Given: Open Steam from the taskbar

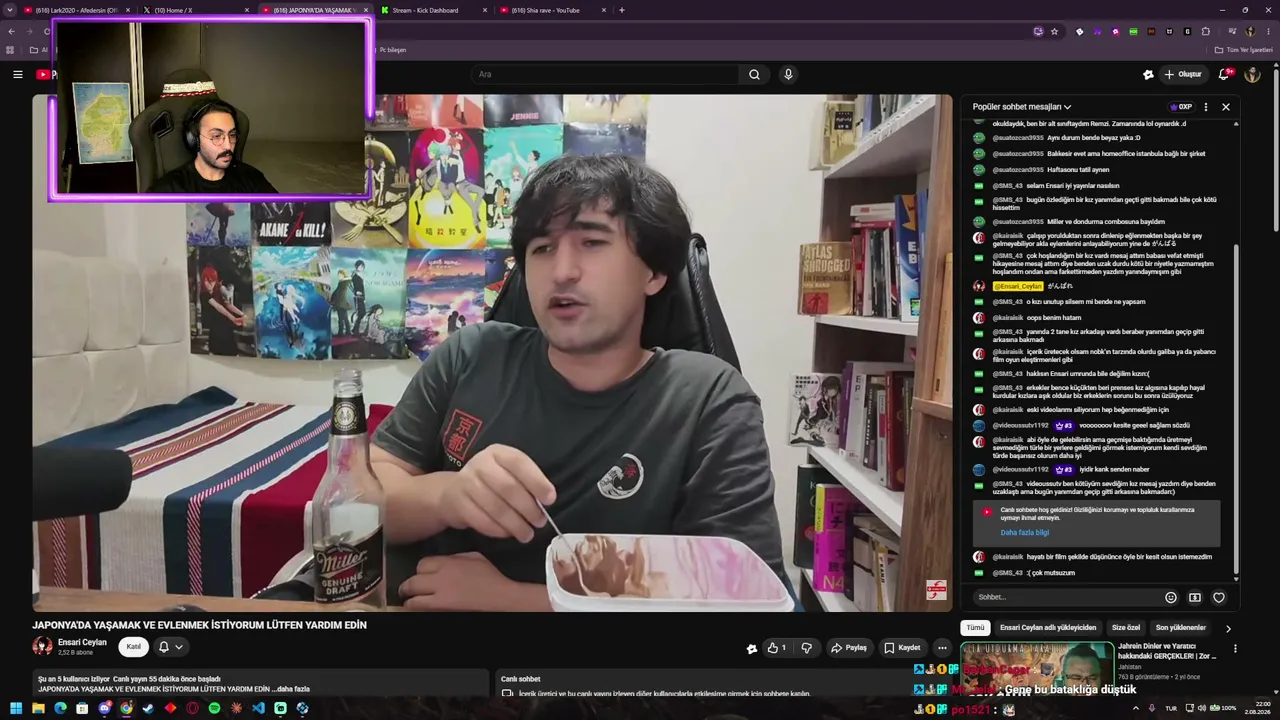Looking at the screenshot, I should click(x=148, y=708).
